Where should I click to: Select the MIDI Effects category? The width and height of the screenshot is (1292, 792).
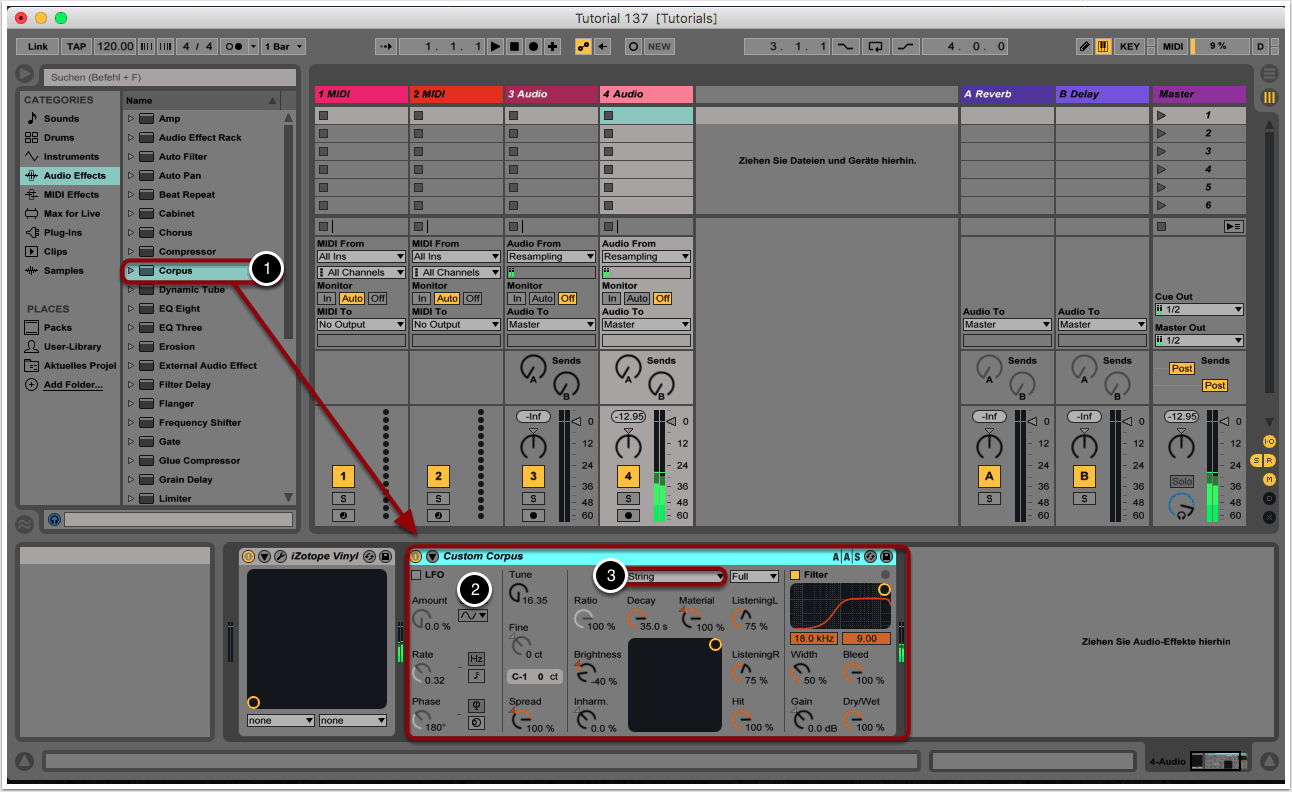click(70, 195)
